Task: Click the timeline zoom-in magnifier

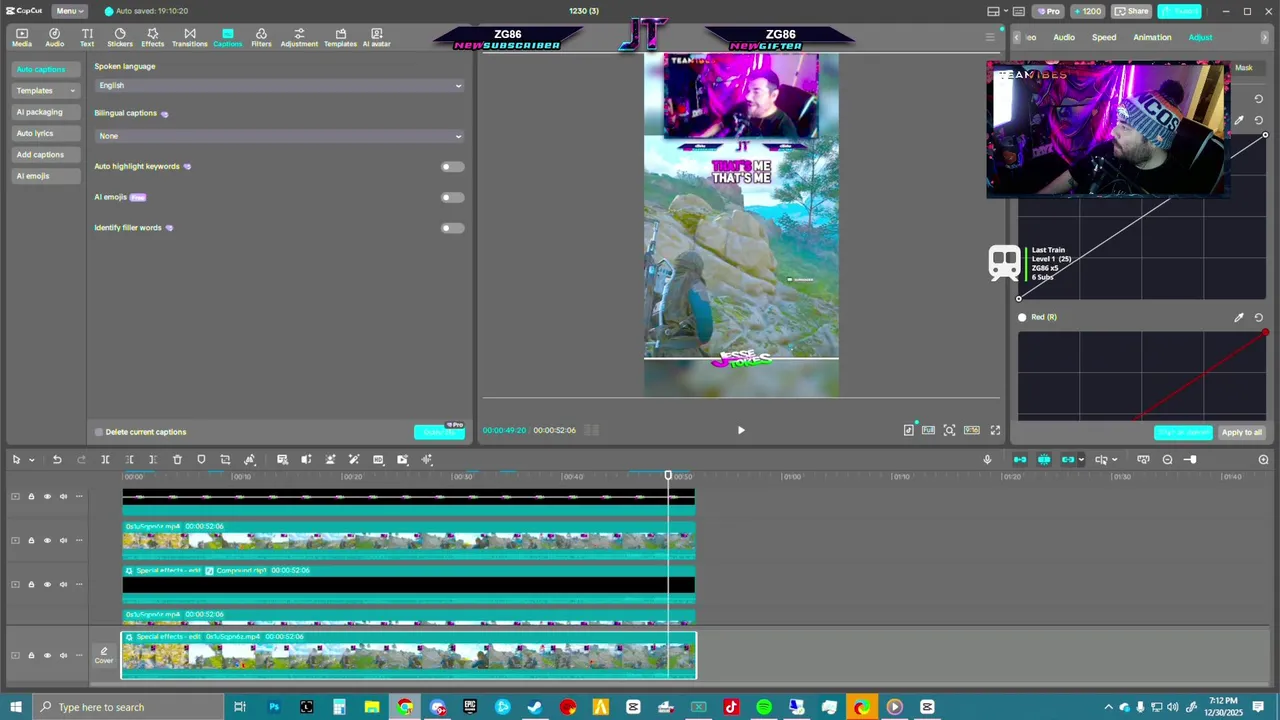Action: (x=1263, y=460)
